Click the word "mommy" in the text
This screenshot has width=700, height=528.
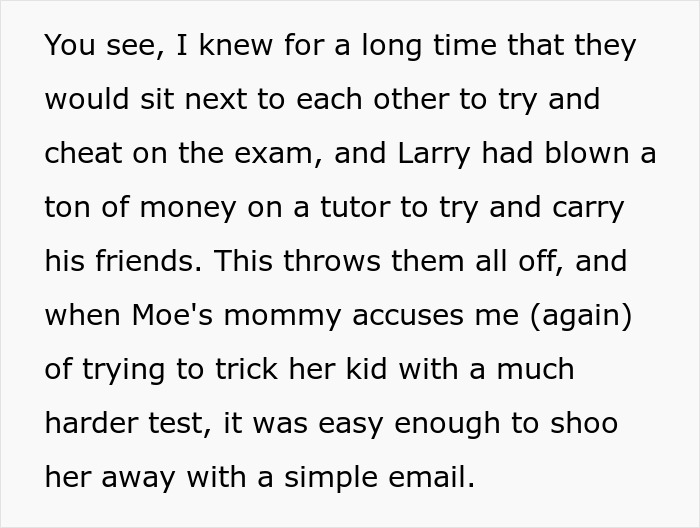click(x=282, y=317)
